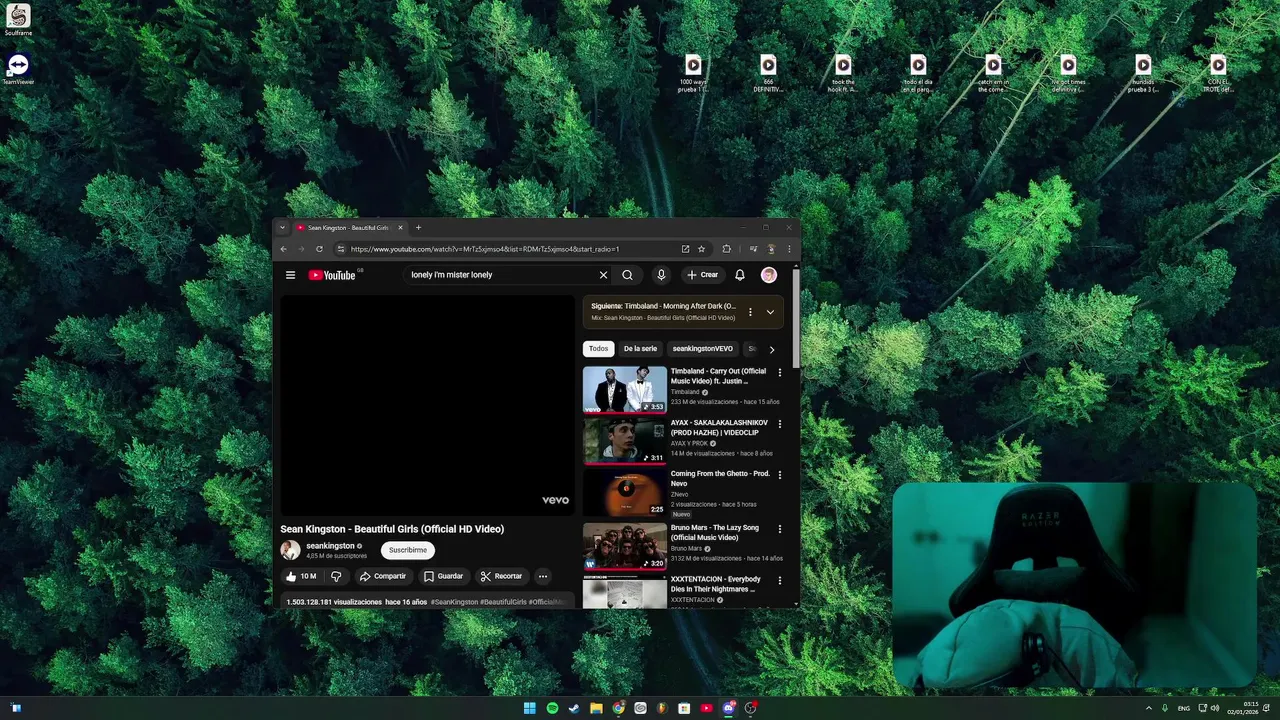
Task: Click the #SeanKingston hashtag
Action: pos(454,602)
